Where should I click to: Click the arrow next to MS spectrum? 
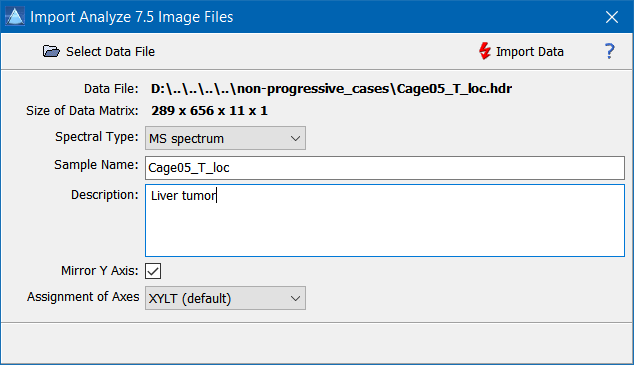coord(295,138)
